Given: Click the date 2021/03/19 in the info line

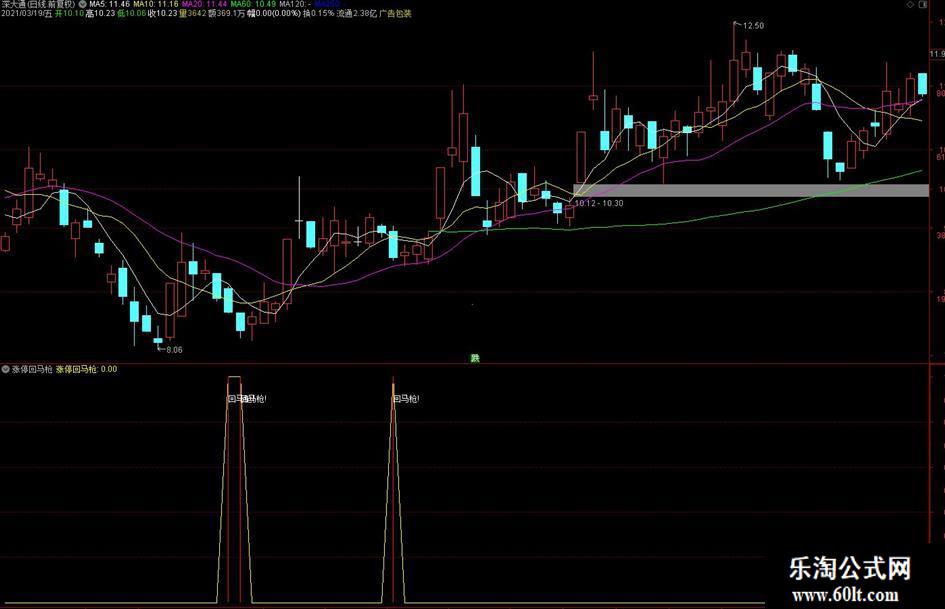Looking at the screenshot, I should 26,13.
